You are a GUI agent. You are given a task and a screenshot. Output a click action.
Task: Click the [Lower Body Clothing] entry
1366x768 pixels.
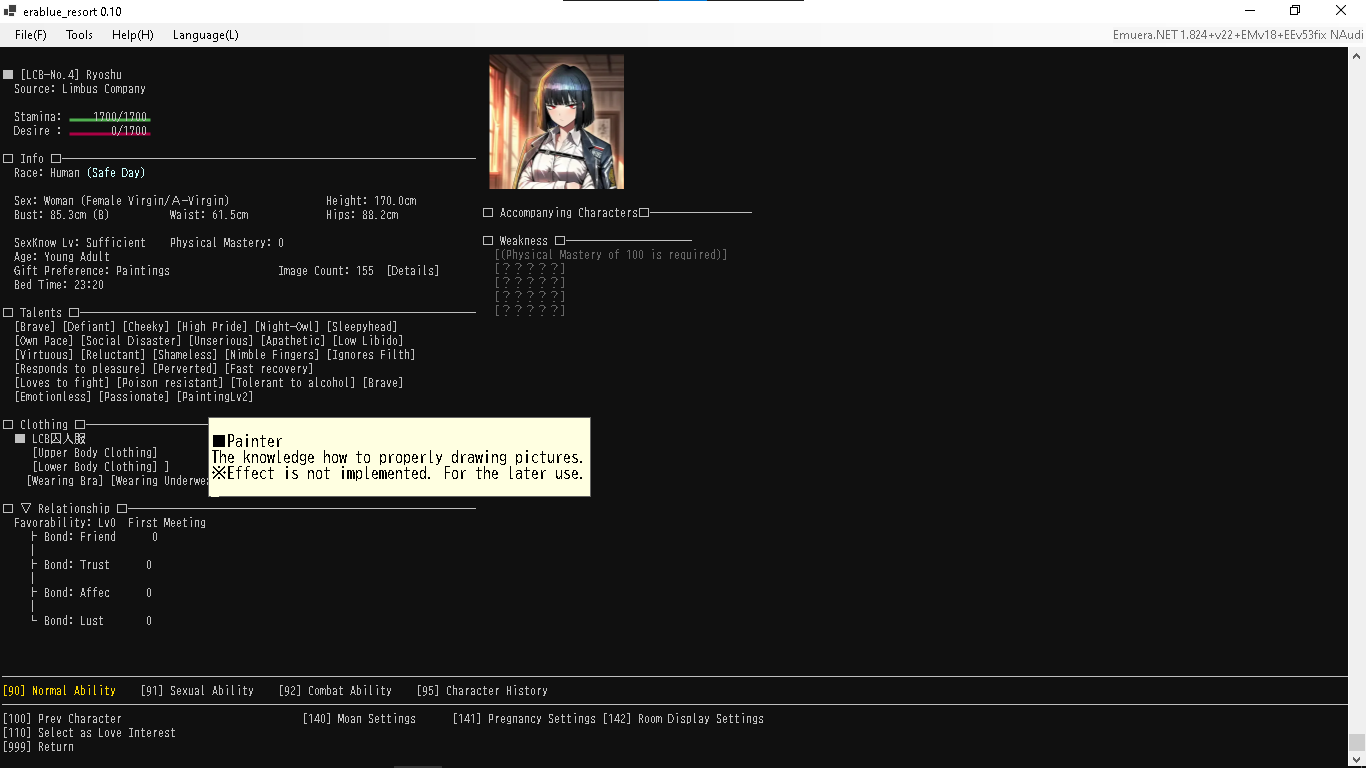[x=95, y=467]
